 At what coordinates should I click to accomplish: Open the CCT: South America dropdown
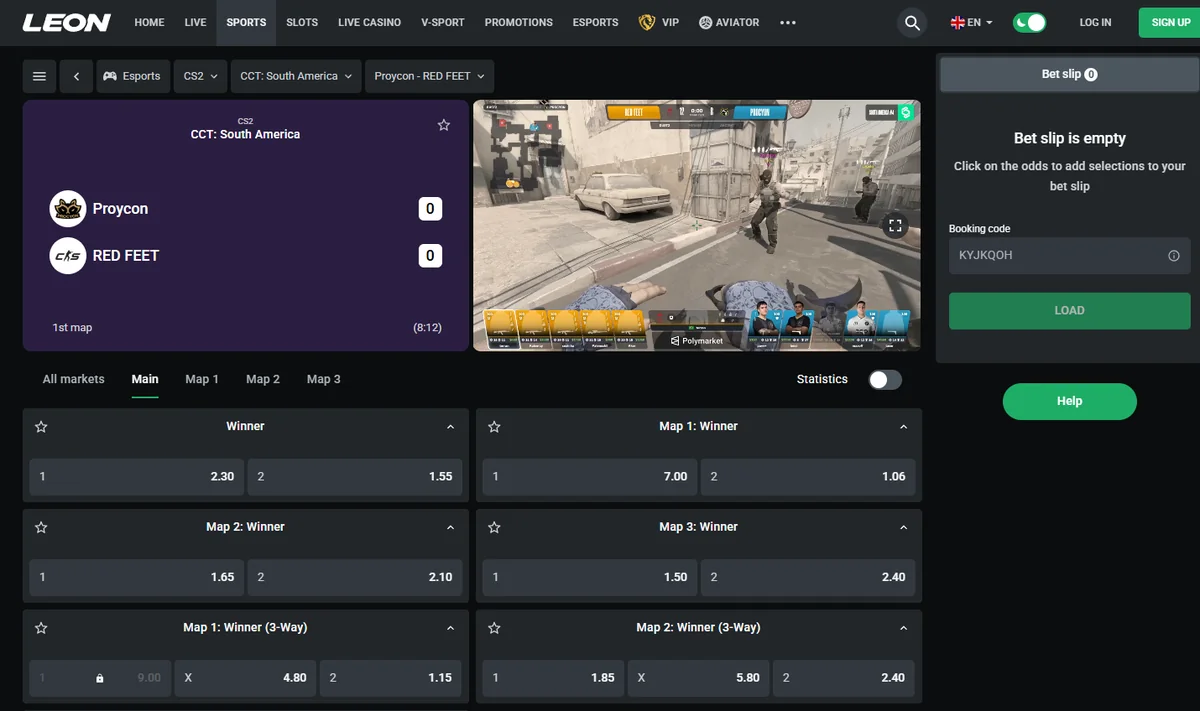pos(297,76)
